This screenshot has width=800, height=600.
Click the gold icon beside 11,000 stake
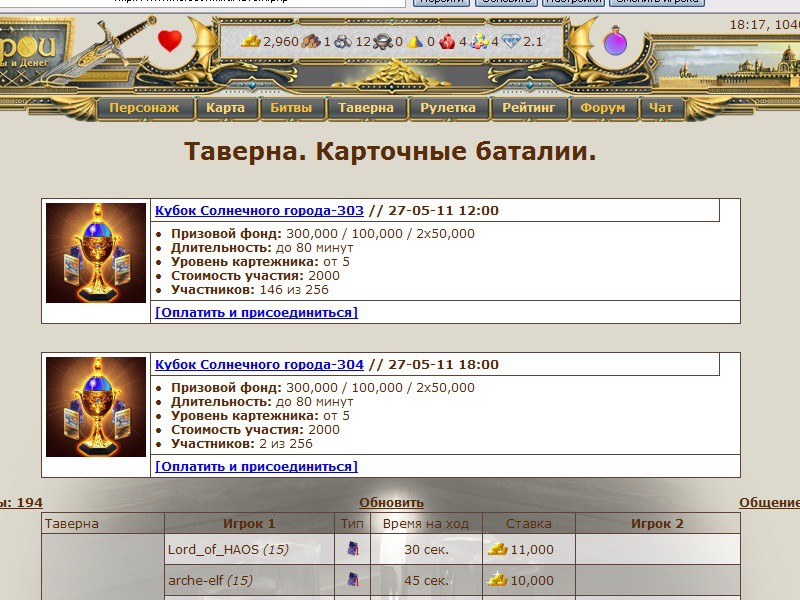point(497,549)
